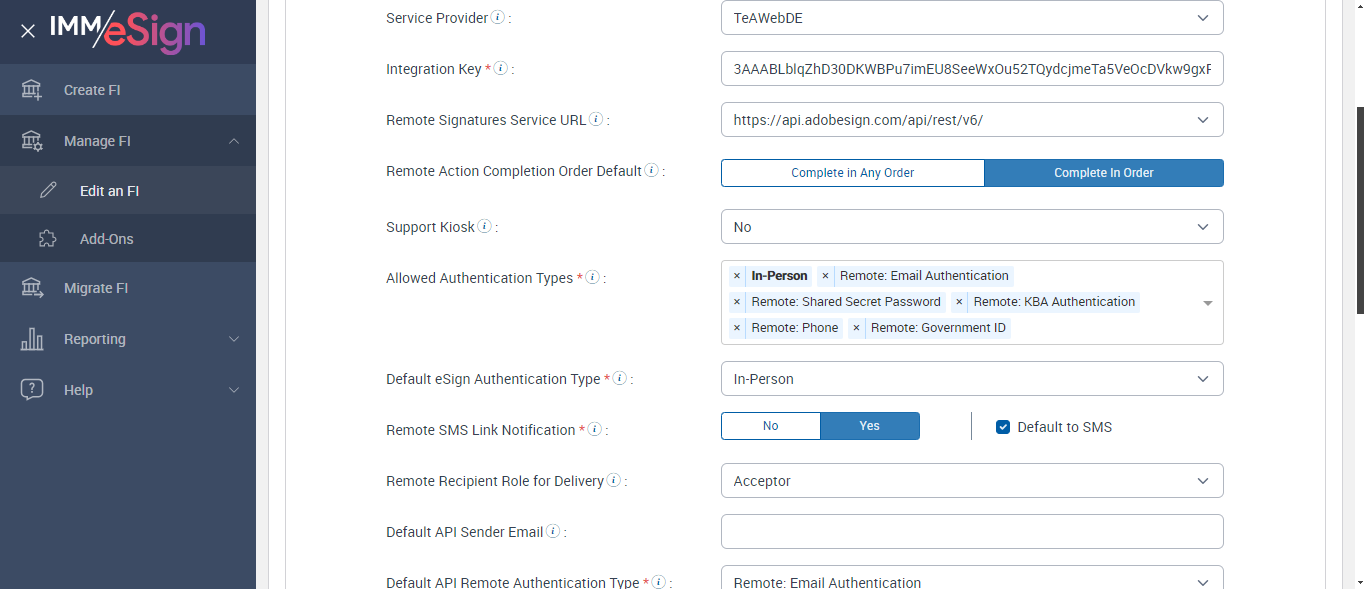Screen dimensions: 1366x589
Task: Click the Edit an FI pencil icon
Action: 47,190
